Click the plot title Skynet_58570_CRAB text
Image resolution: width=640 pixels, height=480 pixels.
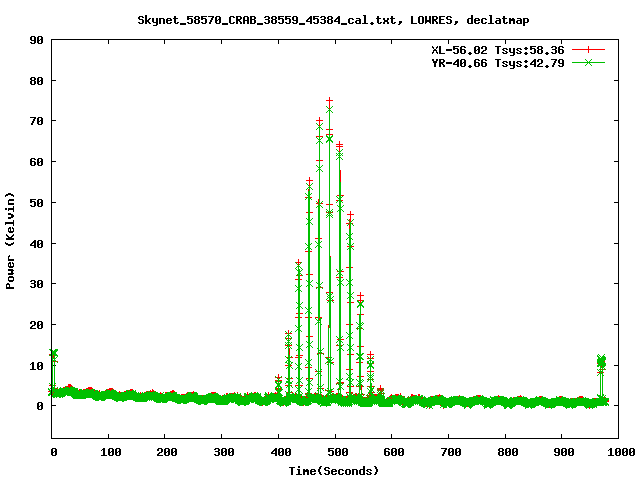[333, 20]
